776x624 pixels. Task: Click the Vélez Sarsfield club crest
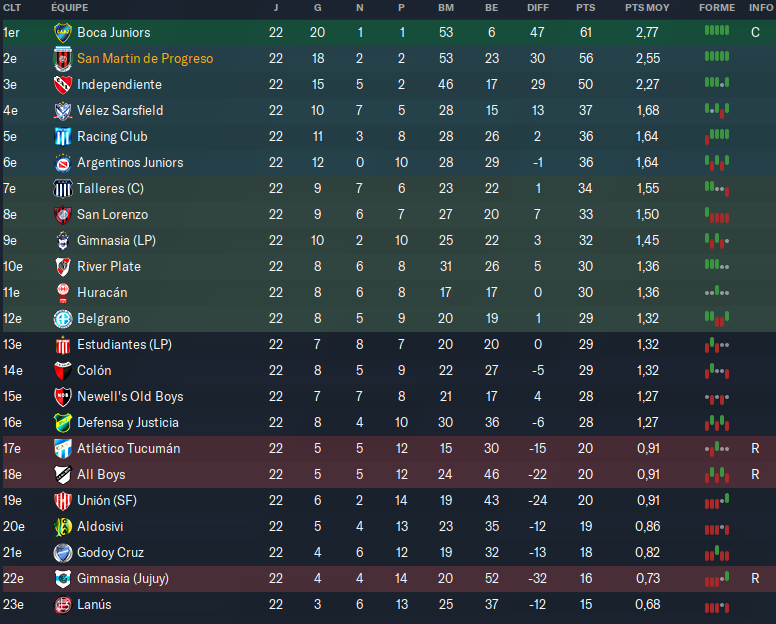click(62, 111)
